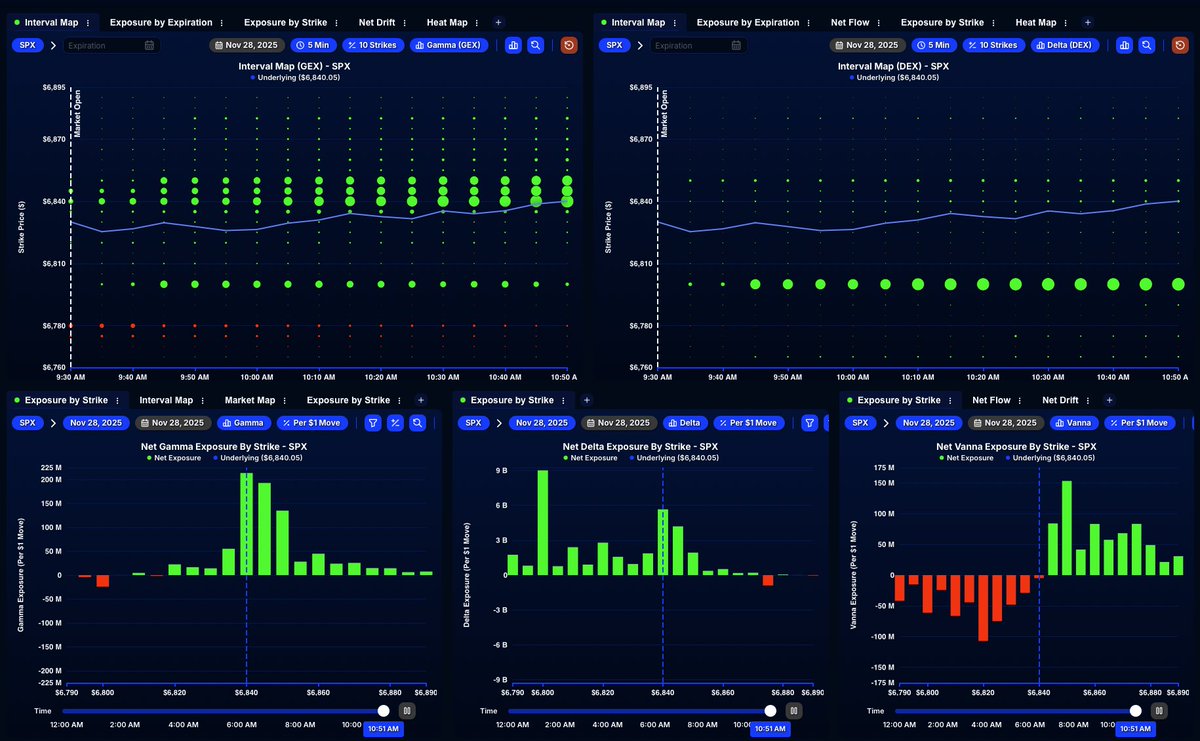This screenshot has height=741, width=1200.
Task: Toggle the Gamma (GEX) metric chip
Action: point(448,44)
